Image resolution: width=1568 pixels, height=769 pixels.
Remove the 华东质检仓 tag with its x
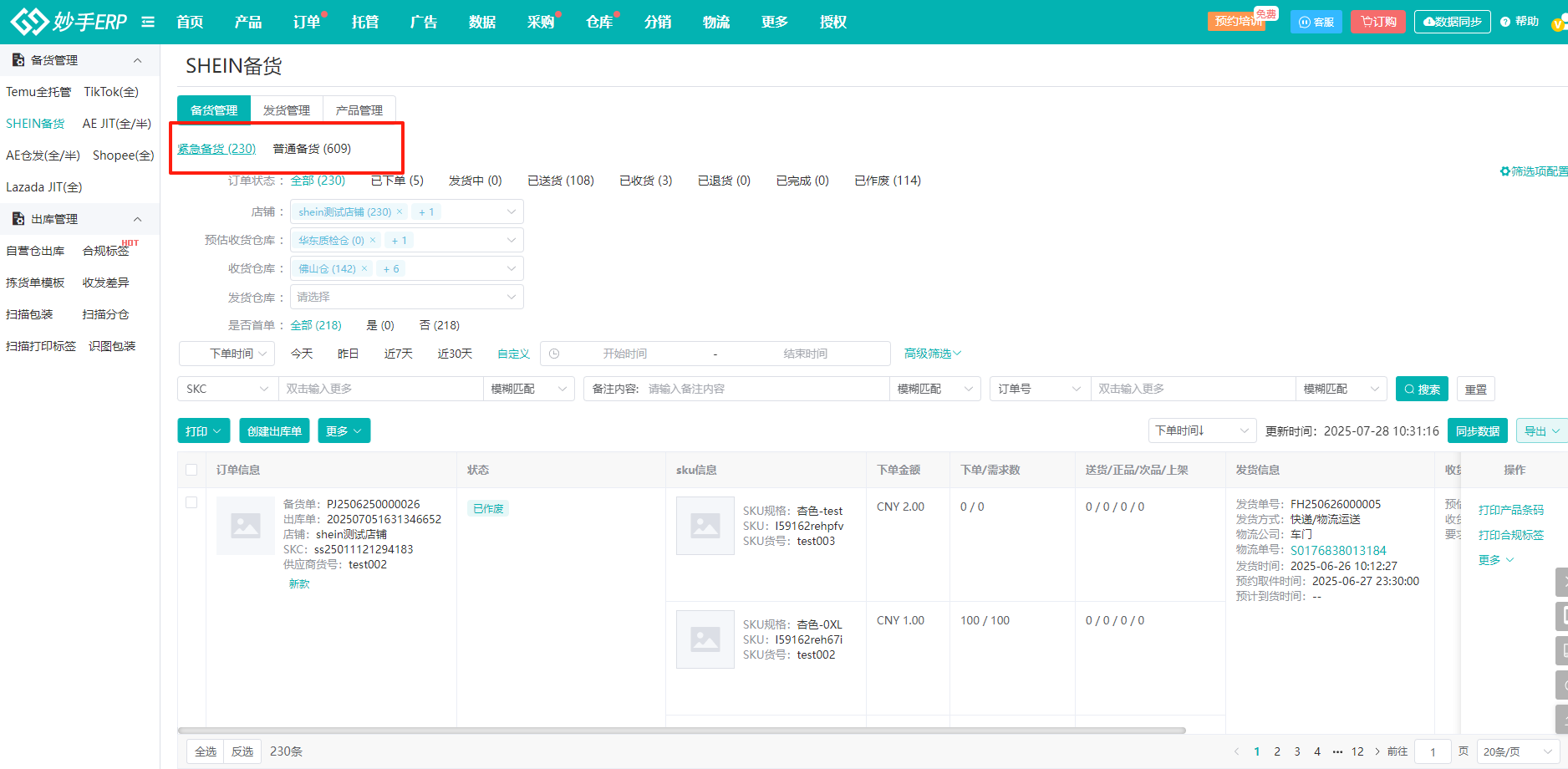373,240
